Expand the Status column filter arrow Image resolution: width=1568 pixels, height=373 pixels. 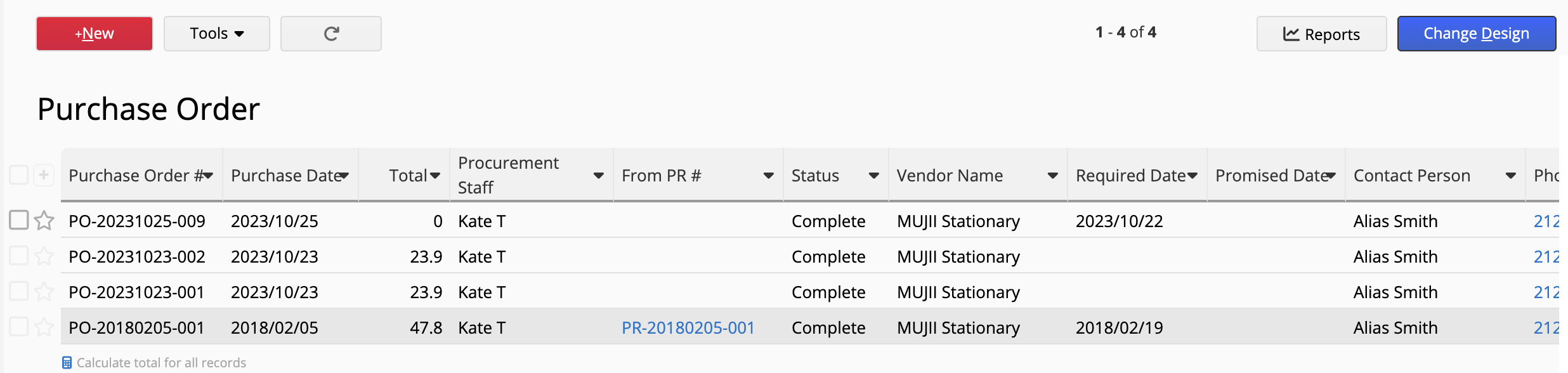pyautogui.click(x=873, y=176)
